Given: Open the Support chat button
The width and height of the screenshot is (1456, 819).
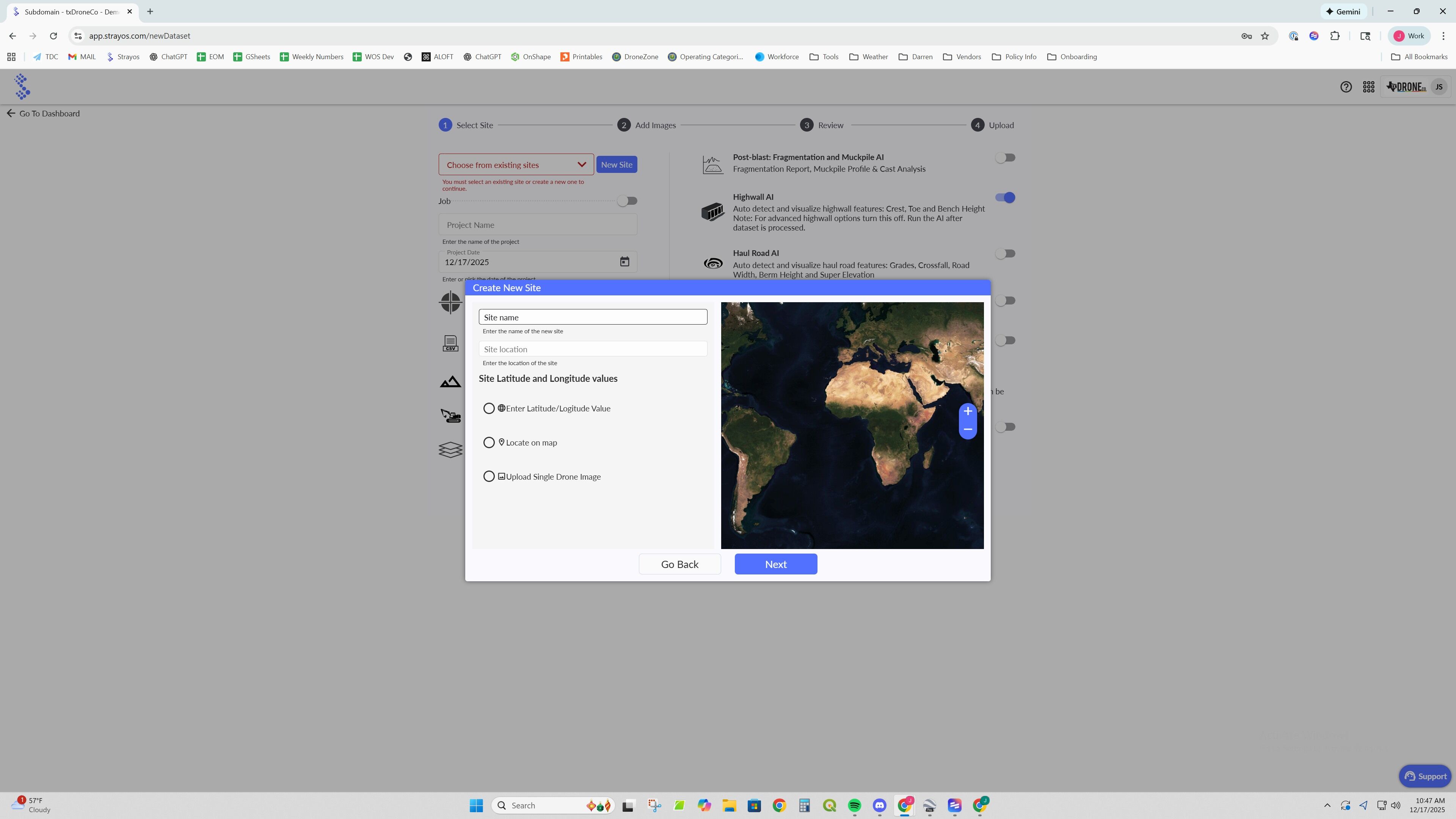Looking at the screenshot, I should (1425, 776).
